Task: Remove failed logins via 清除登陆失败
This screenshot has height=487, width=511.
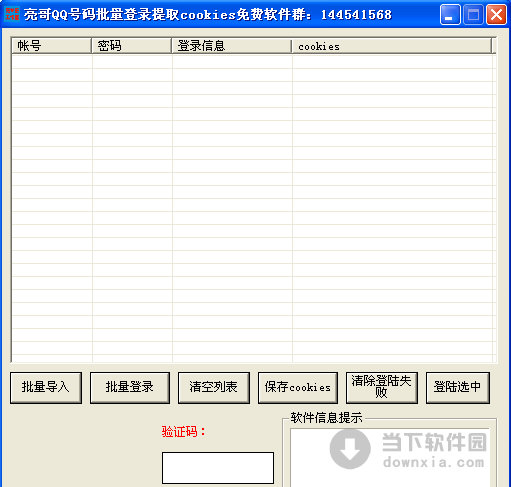Action: tap(382, 388)
